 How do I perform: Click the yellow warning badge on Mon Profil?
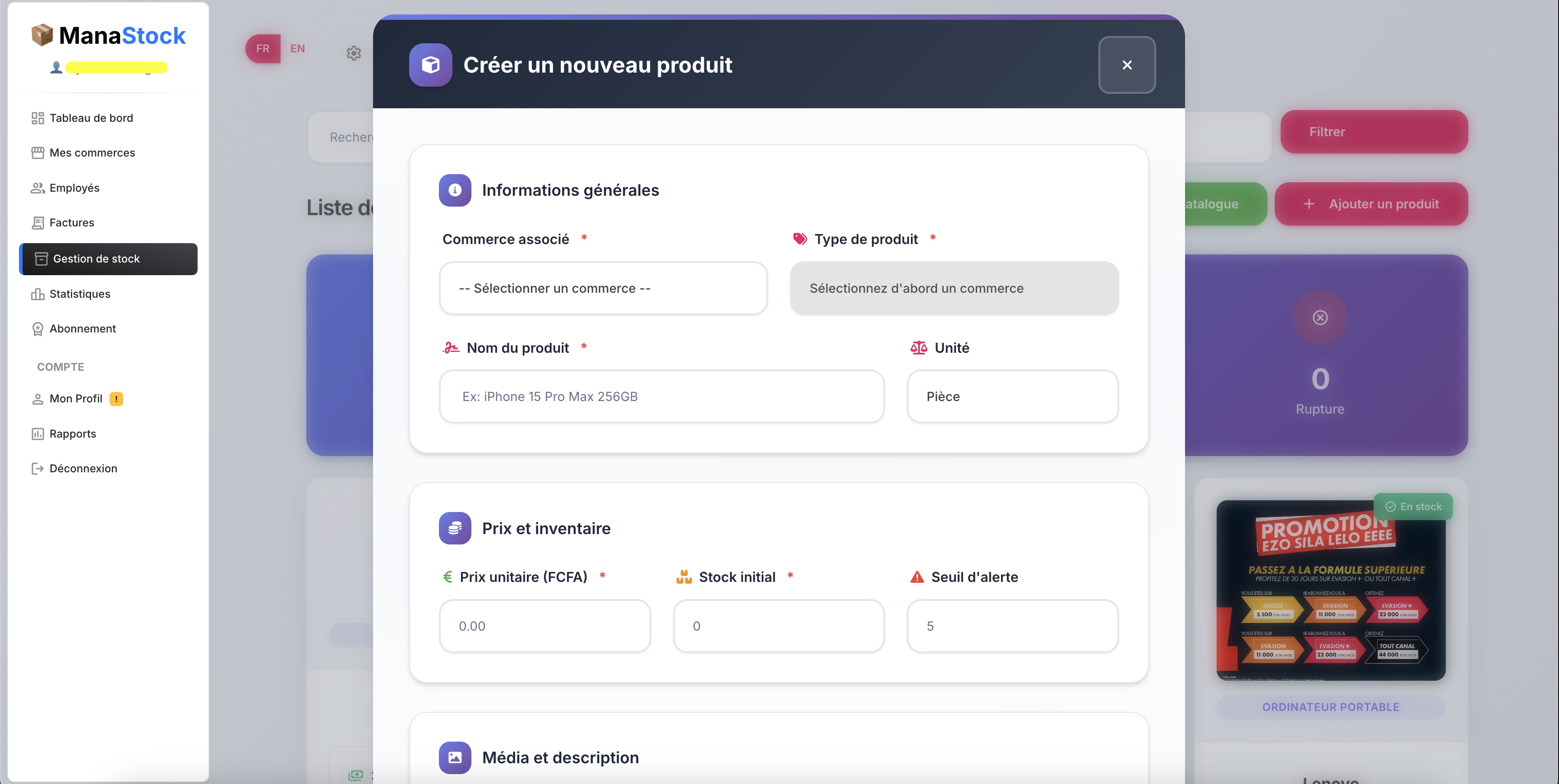116,399
